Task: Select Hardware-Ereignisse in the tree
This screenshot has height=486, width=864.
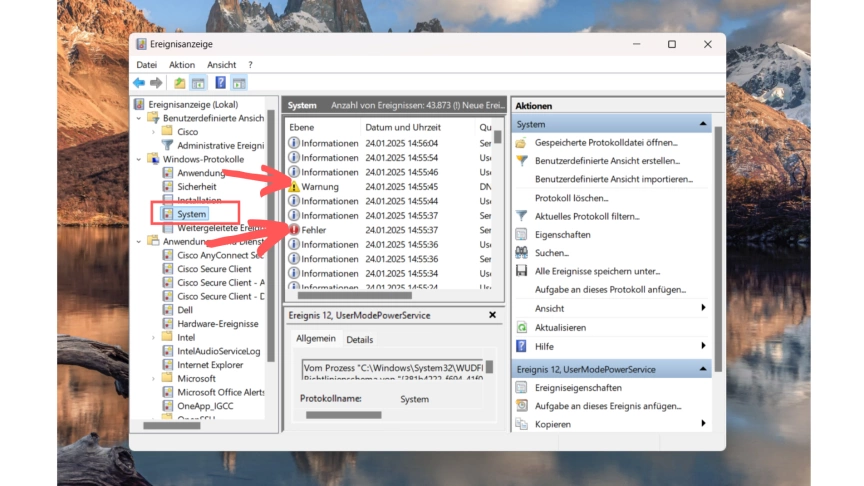Action: [x=218, y=323]
